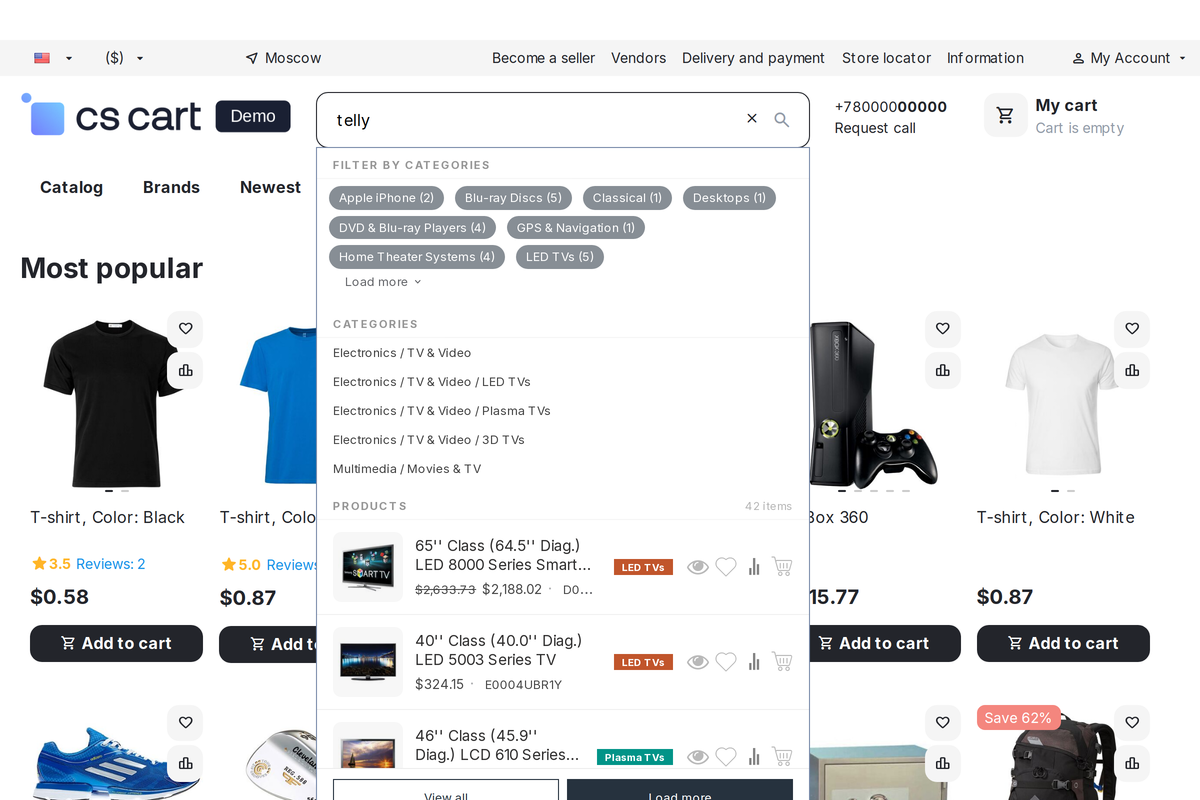Screen dimensions: 1200x800
Task: Open the My cart icon
Action: [1005, 115]
